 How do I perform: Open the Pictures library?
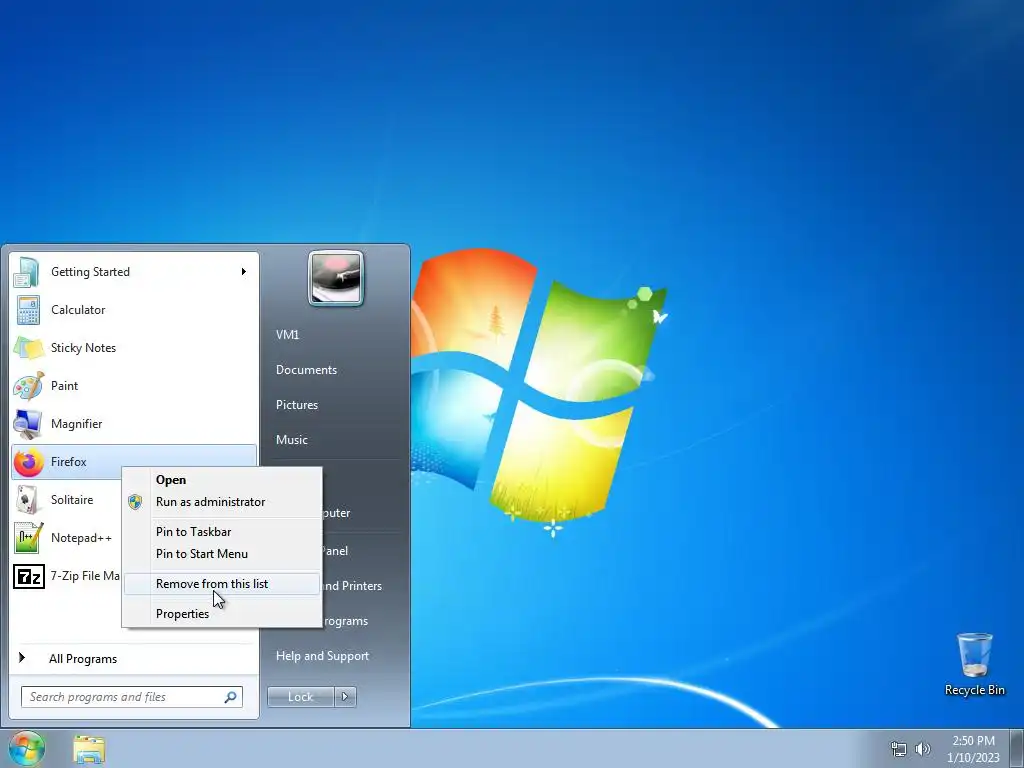tap(296, 405)
